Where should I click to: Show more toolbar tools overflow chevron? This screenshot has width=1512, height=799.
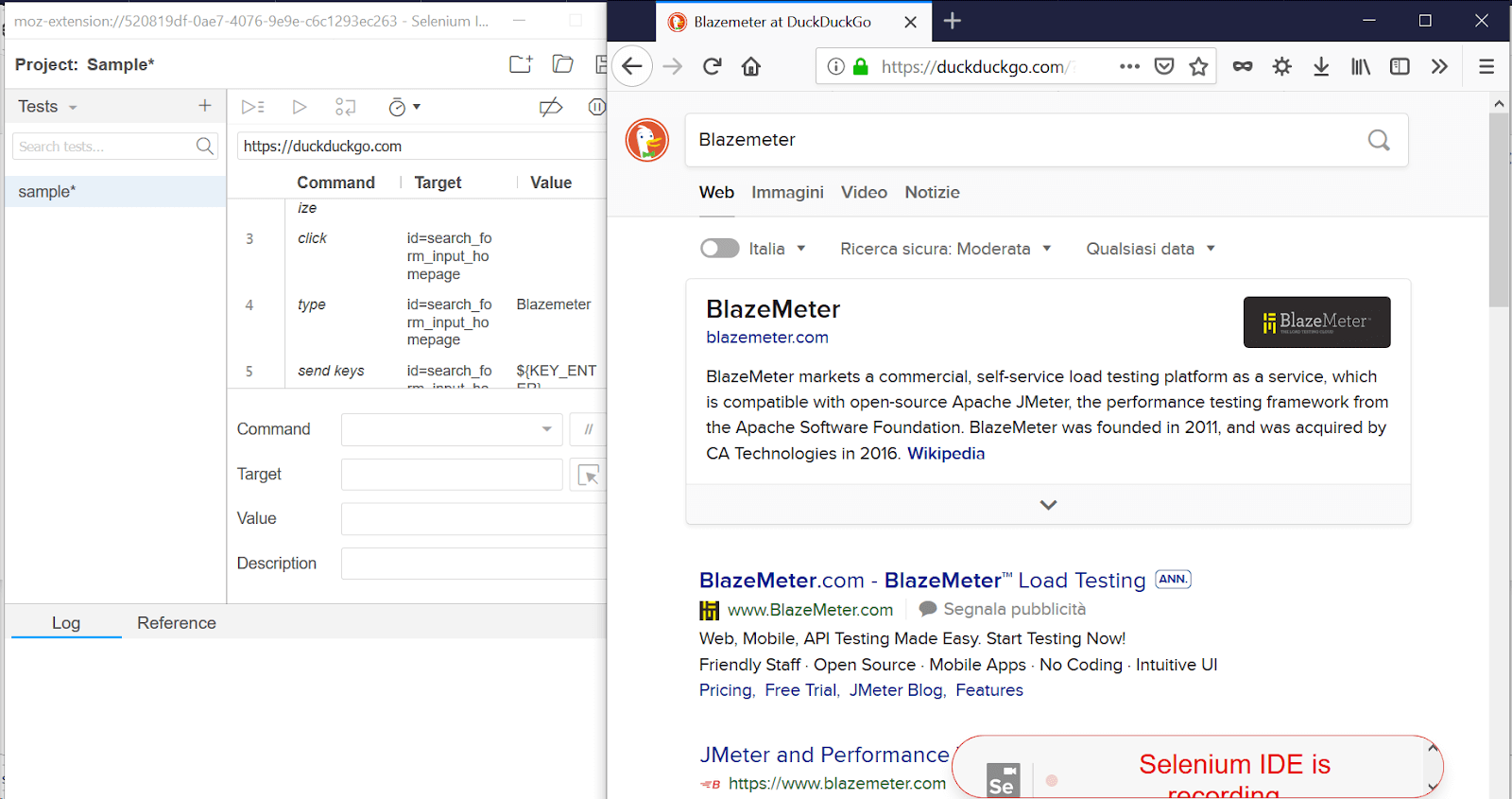click(1439, 66)
